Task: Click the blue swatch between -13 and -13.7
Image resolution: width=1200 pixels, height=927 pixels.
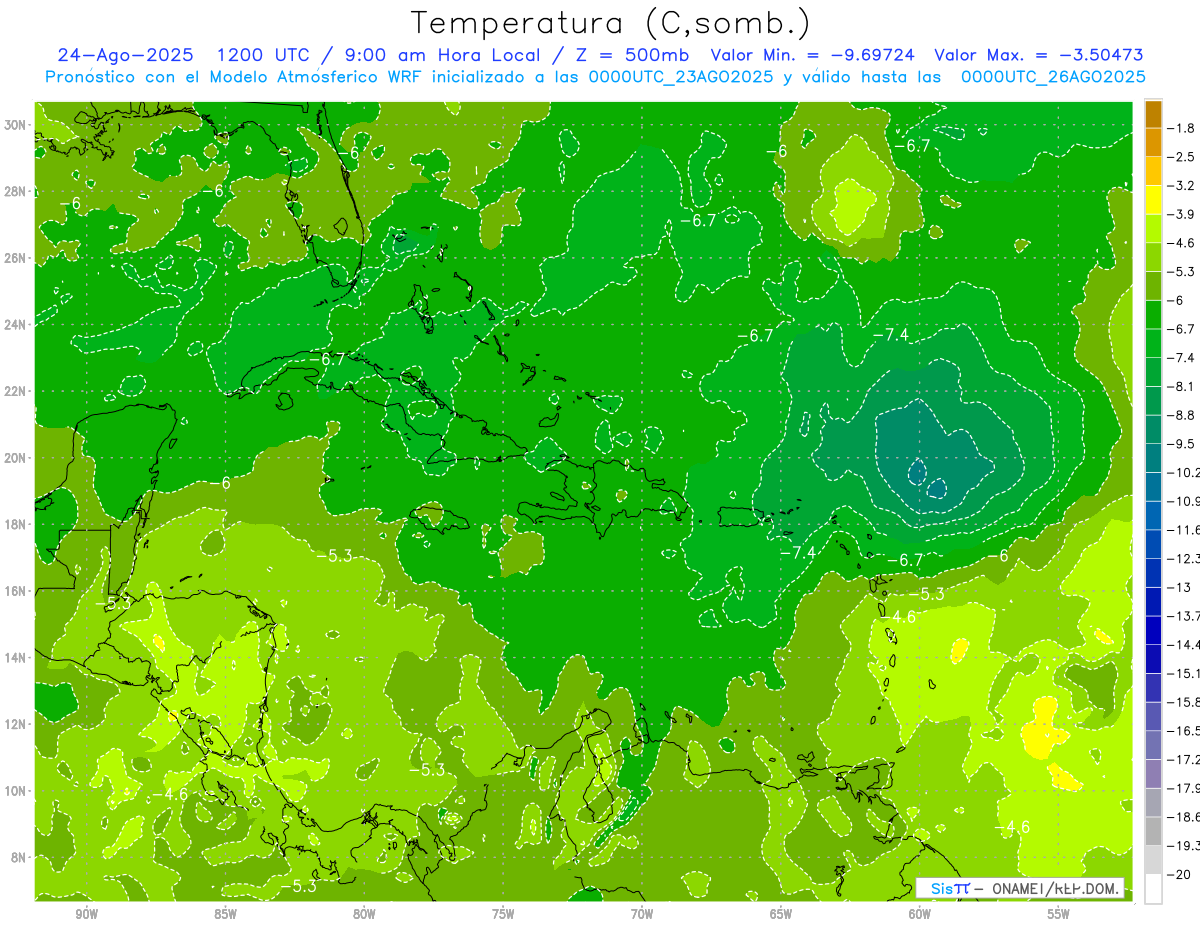Action: coord(1153,602)
